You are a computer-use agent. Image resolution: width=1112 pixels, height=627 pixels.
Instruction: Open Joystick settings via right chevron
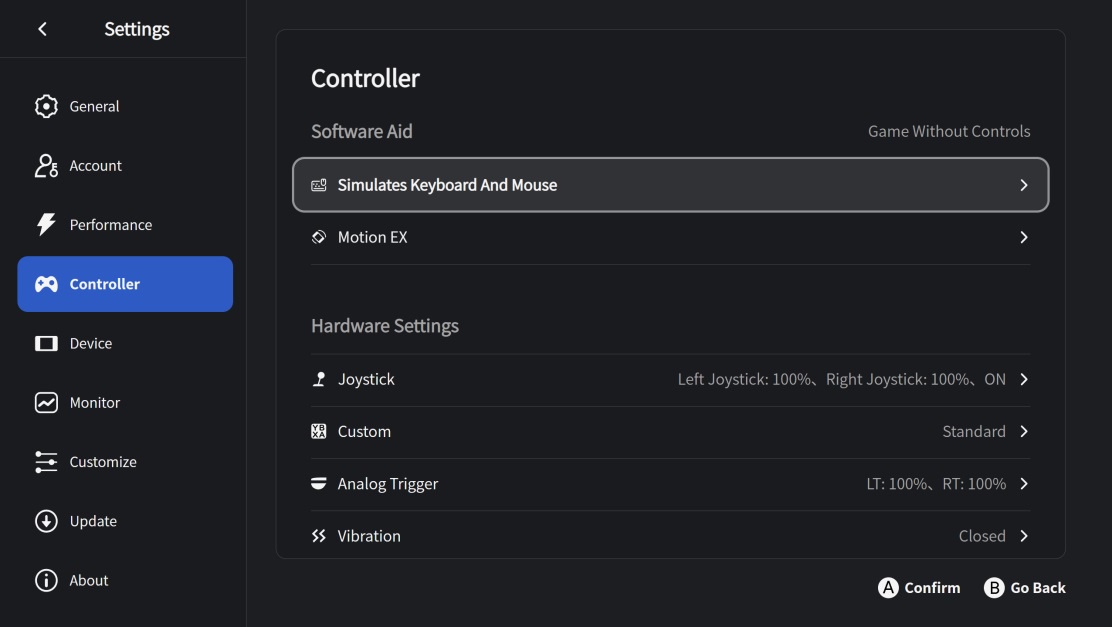click(1023, 380)
